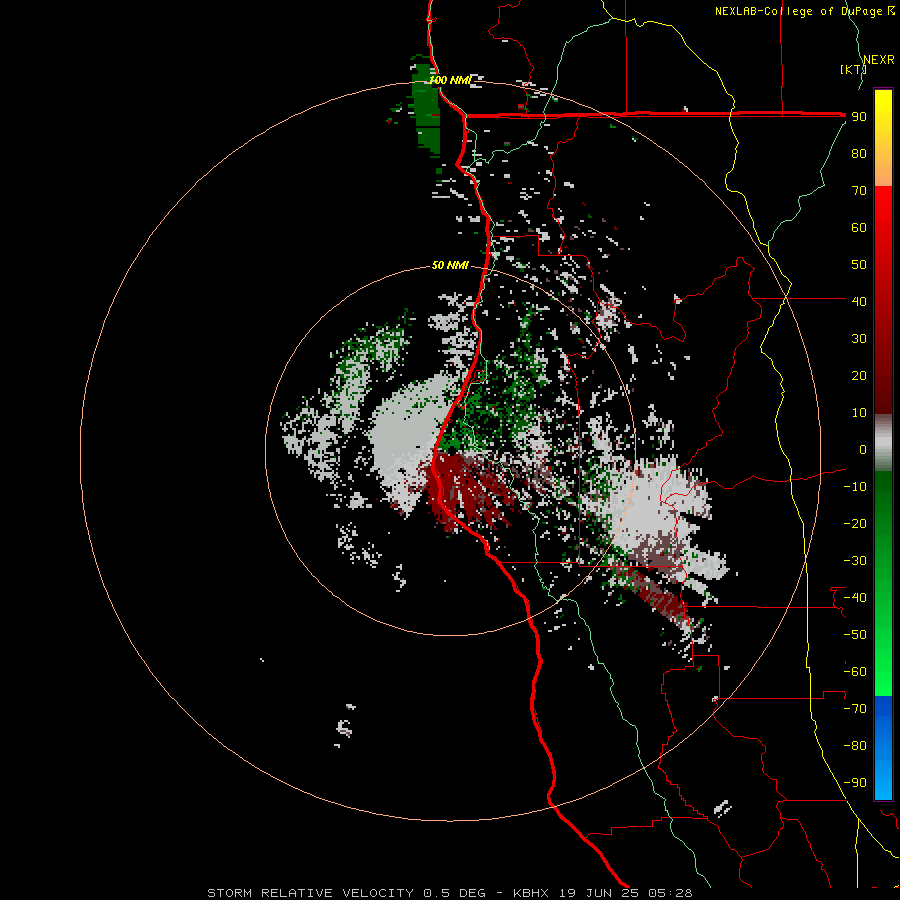Viewport: 900px width, 900px height.
Task: Click the 100 NMI range ring label
Action: pos(450,80)
